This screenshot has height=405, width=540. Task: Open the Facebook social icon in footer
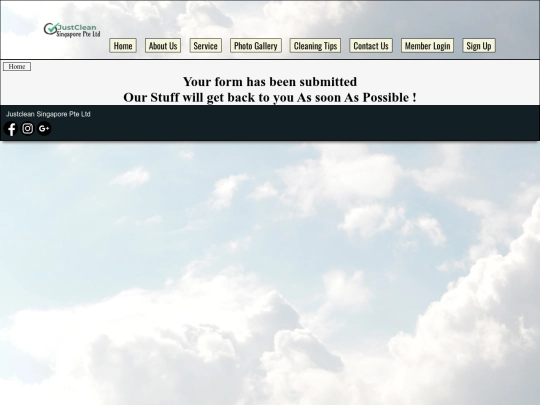point(11,129)
